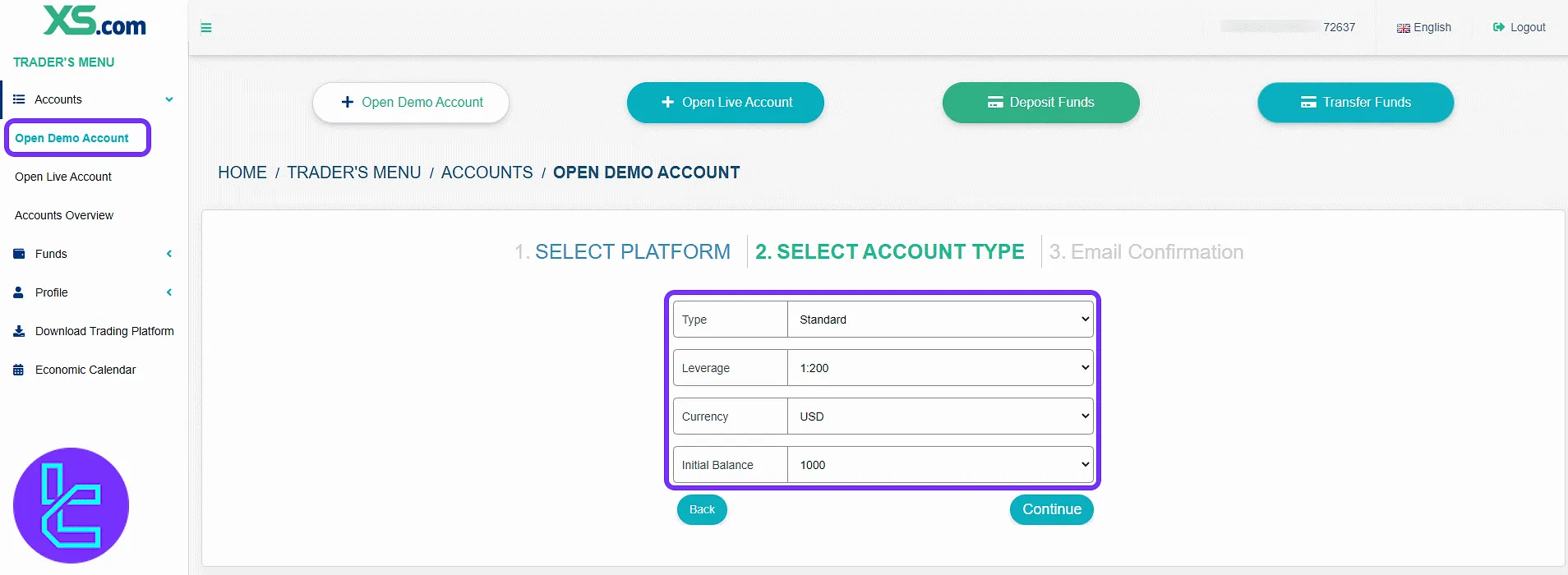Click the TRADER'S MENU sidebar heading
The image size is (1568, 575).
tap(63, 62)
